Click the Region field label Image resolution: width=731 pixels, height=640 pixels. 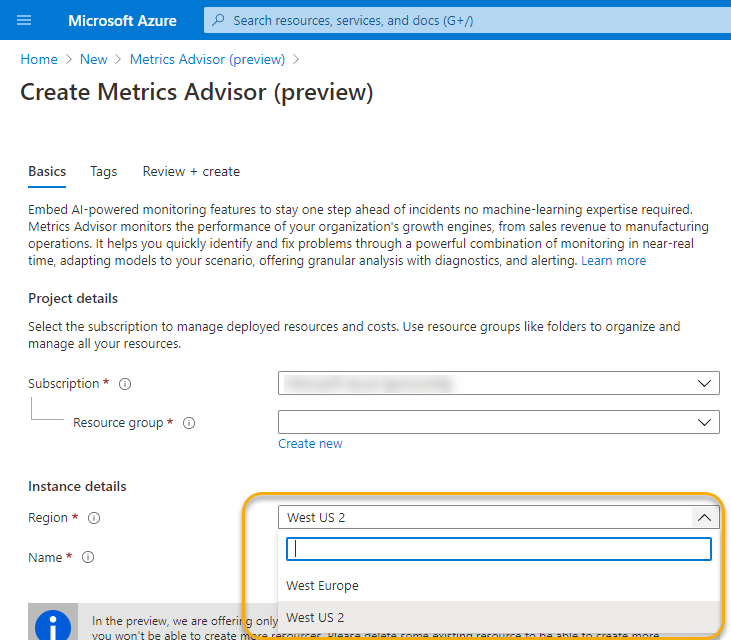click(48, 518)
